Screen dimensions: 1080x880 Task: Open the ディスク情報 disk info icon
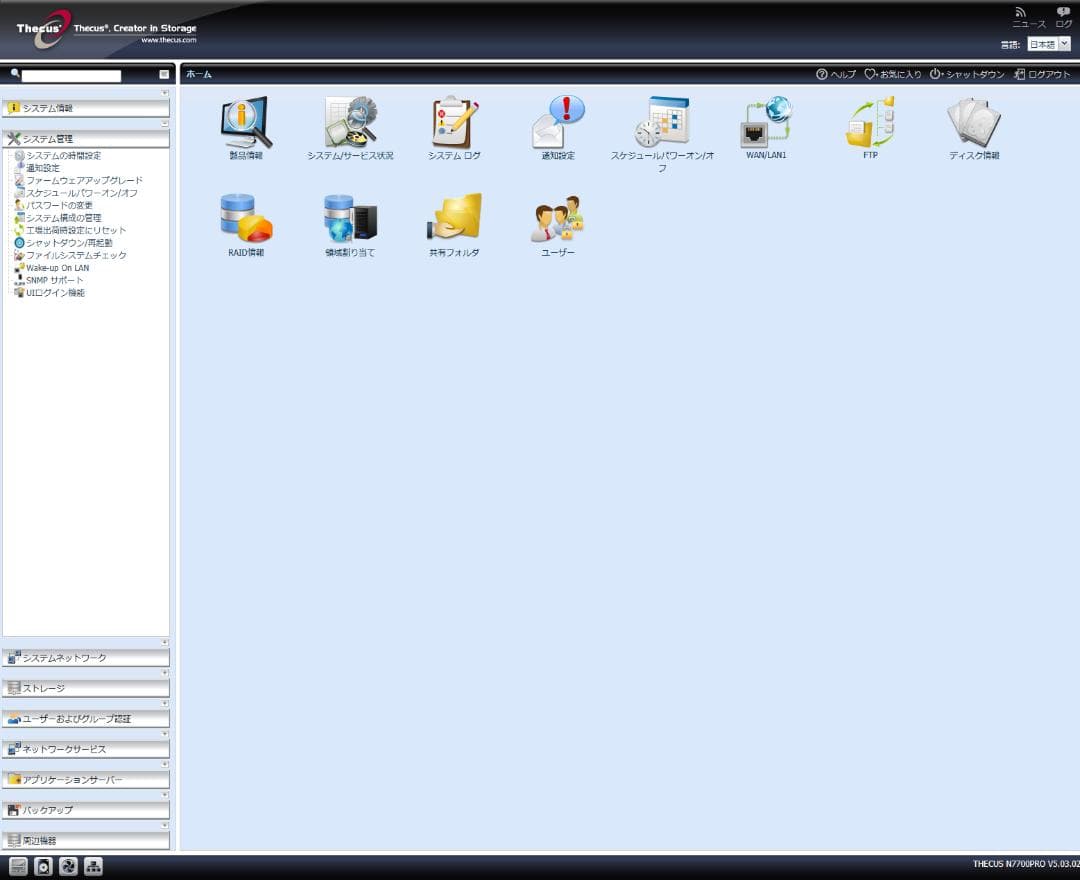(974, 124)
